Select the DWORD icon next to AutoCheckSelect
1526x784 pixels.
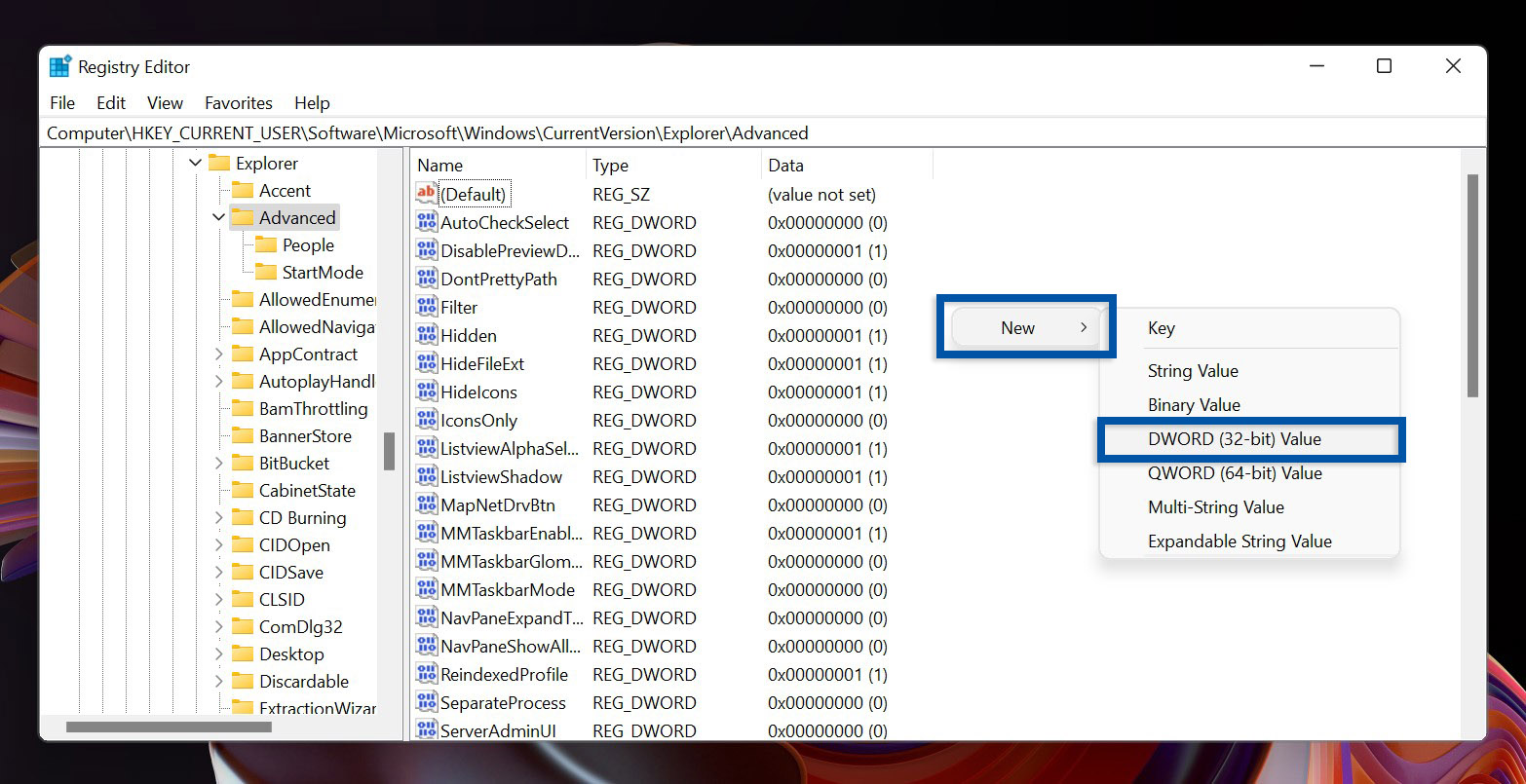tap(426, 222)
